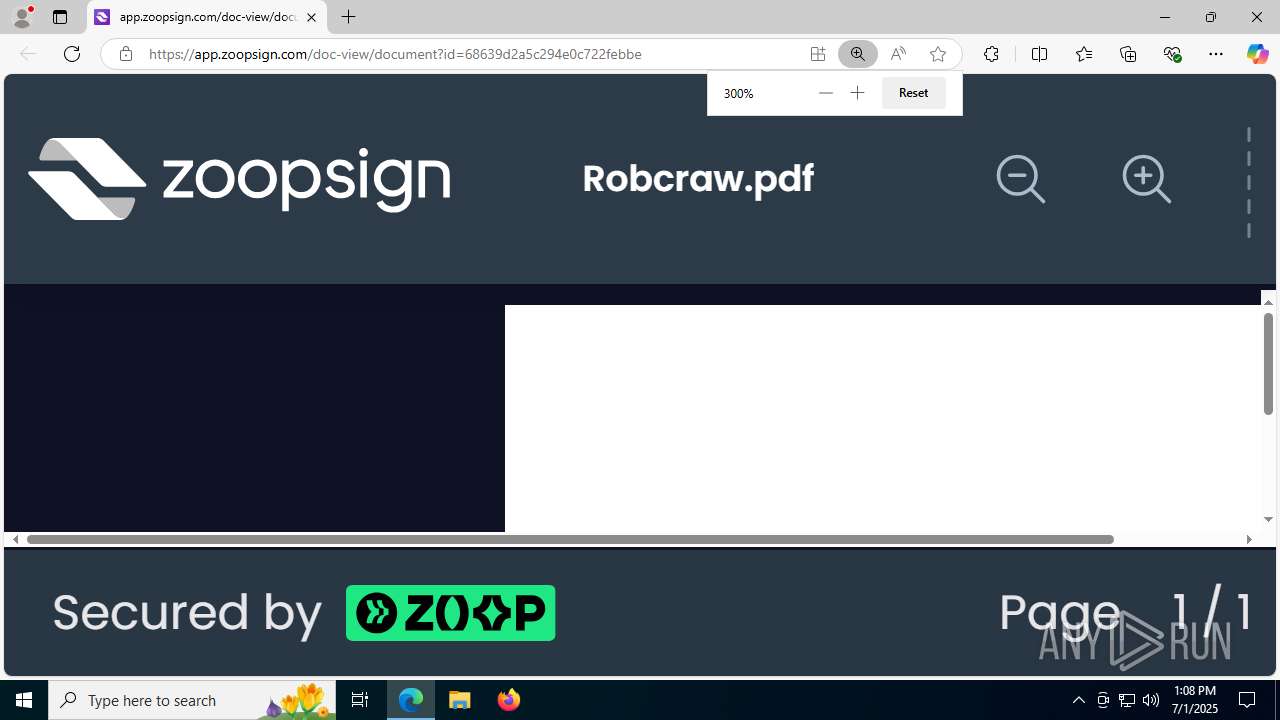Refresh the page

(72, 54)
